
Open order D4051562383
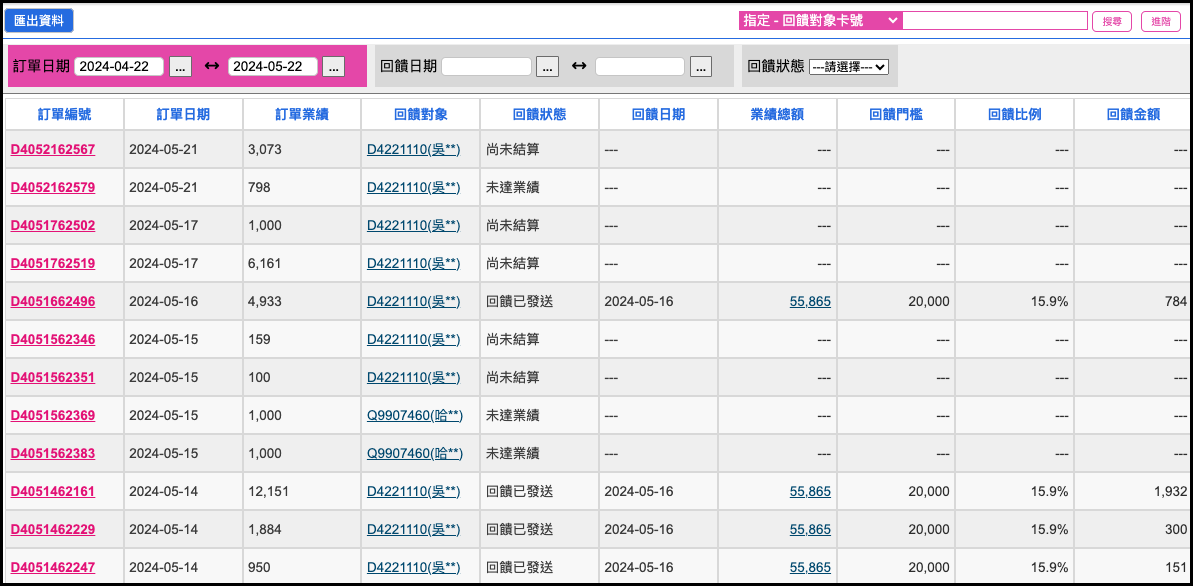coord(52,454)
